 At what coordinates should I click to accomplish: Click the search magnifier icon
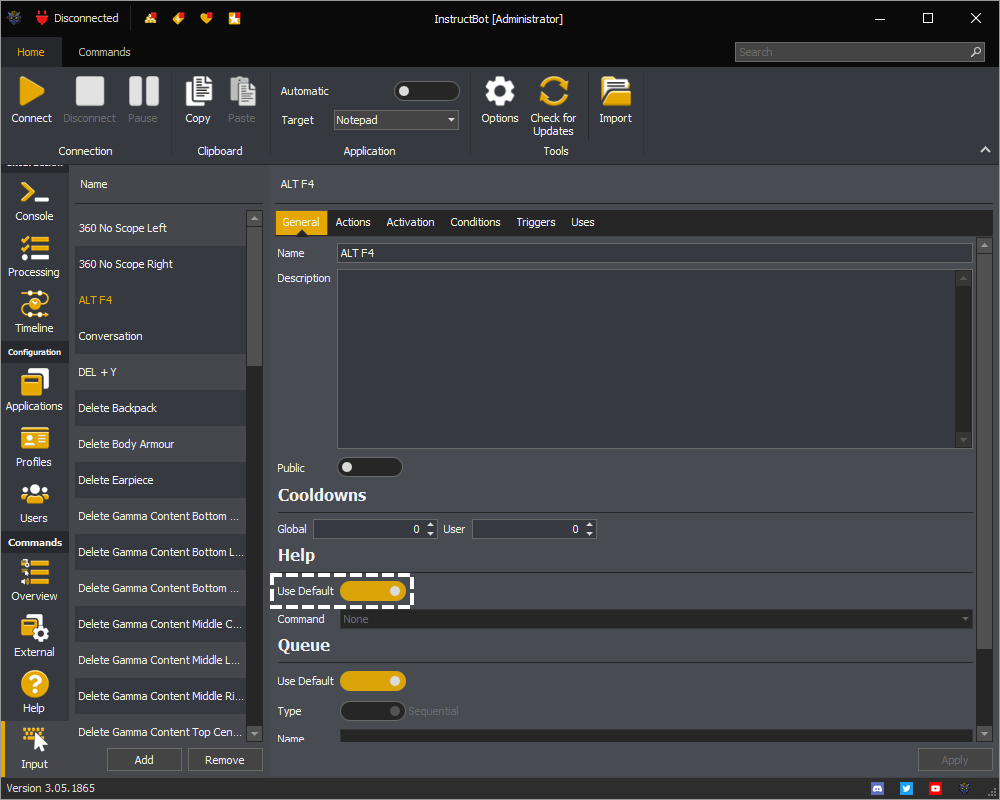tap(976, 52)
